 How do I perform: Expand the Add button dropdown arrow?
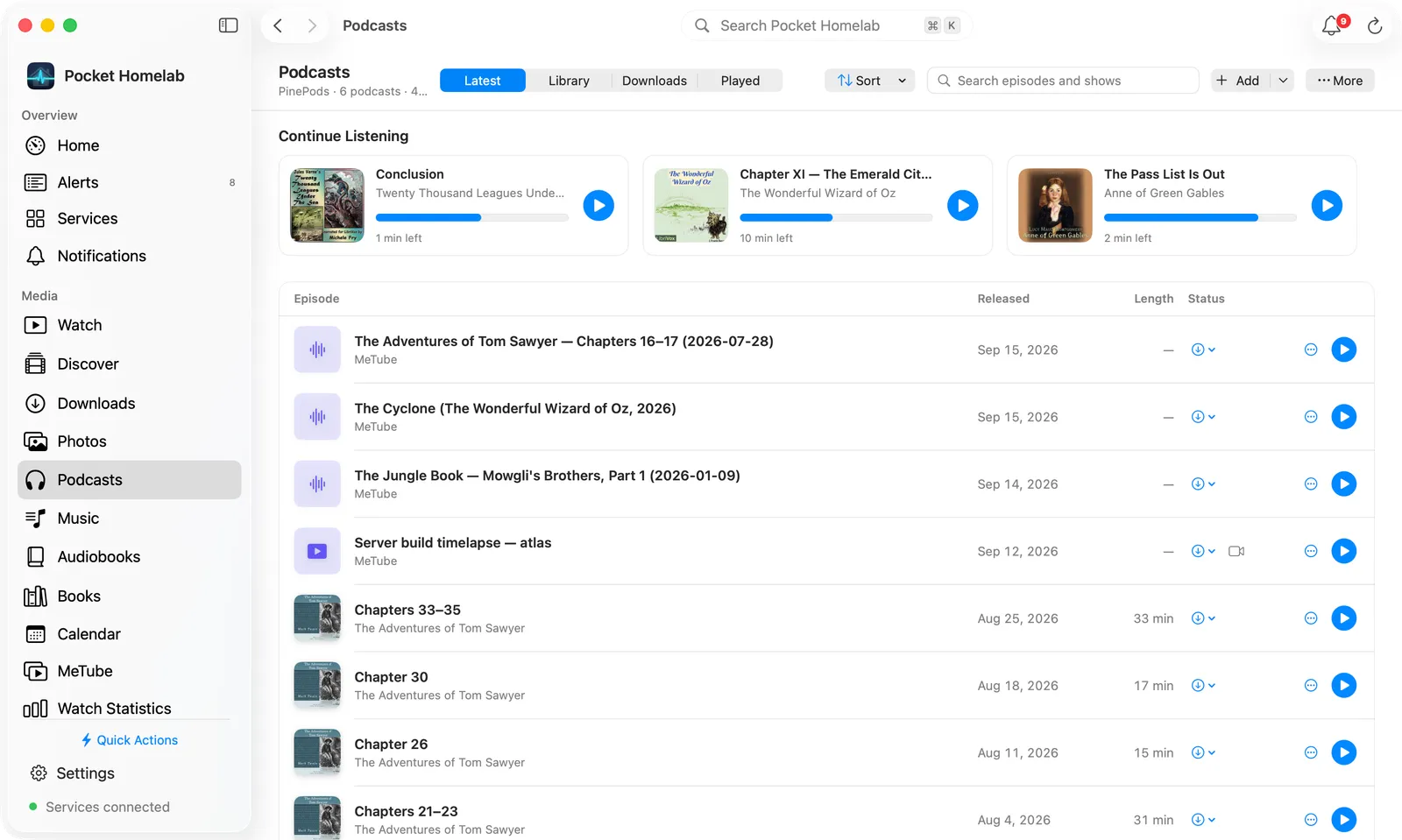pos(1283,81)
